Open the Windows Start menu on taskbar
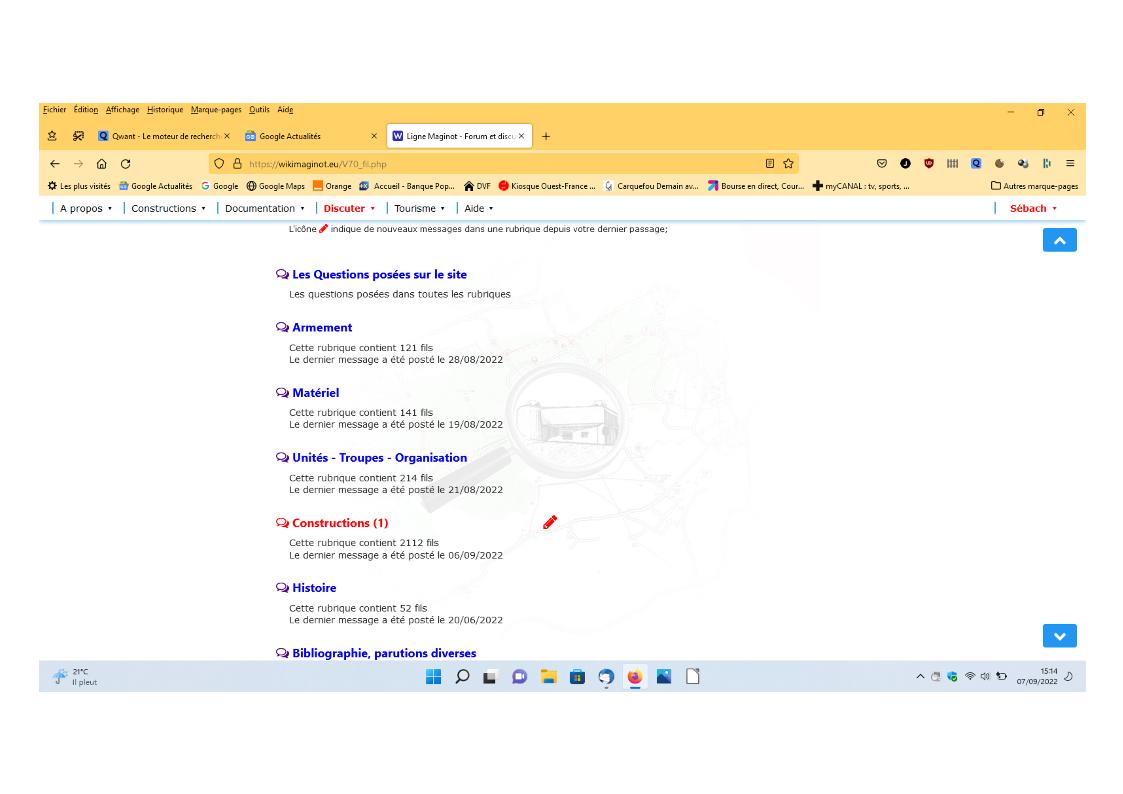 [433, 677]
